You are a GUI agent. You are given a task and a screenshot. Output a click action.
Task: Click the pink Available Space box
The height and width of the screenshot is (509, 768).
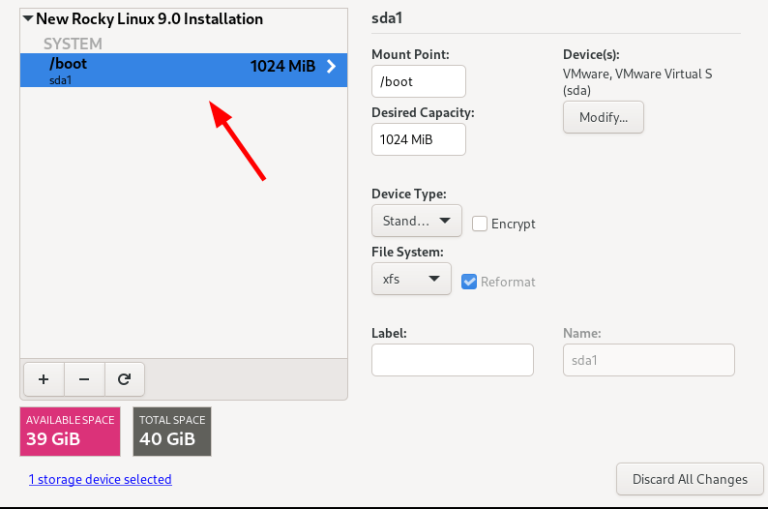point(70,431)
